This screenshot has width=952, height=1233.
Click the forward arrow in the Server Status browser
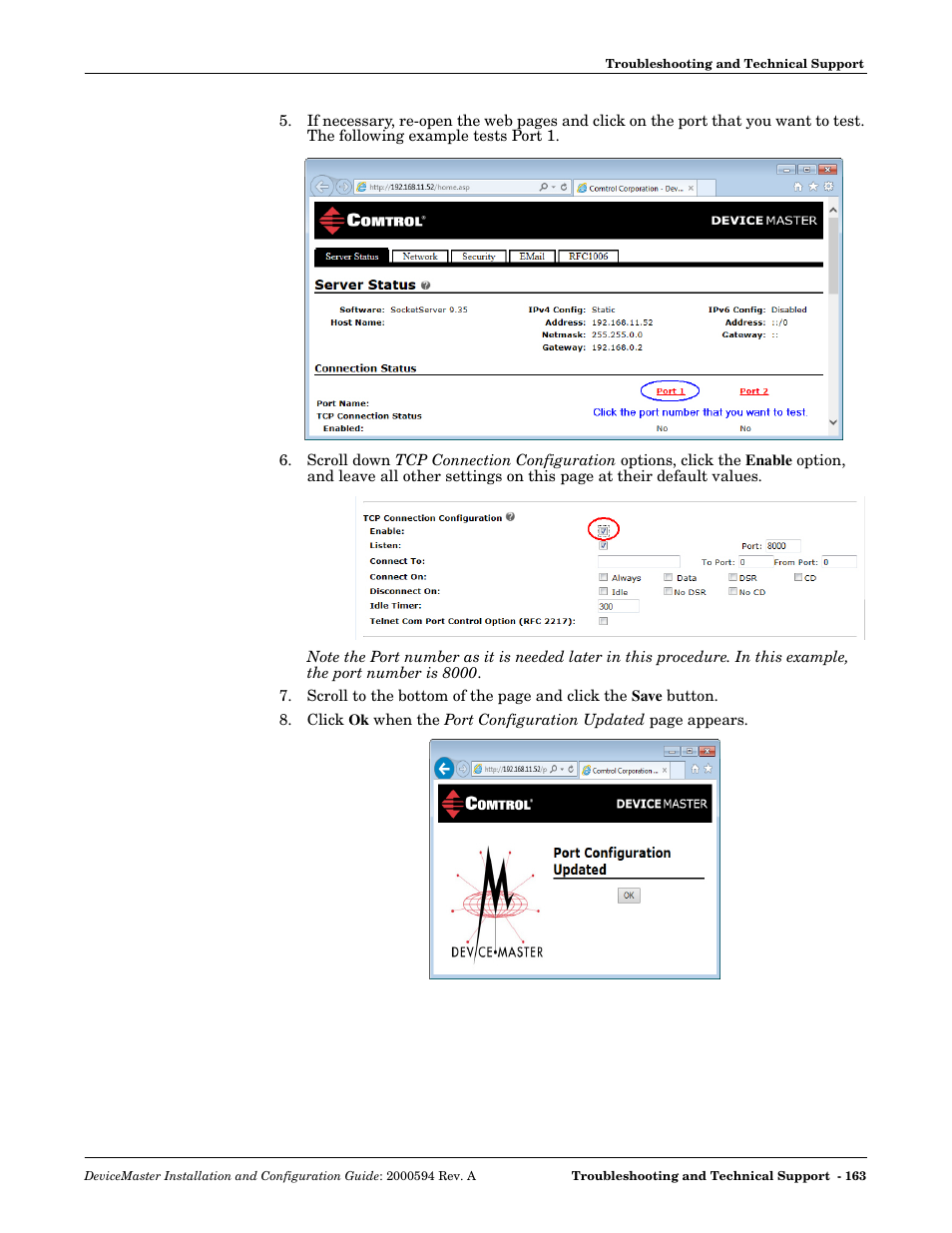coord(344,187)
